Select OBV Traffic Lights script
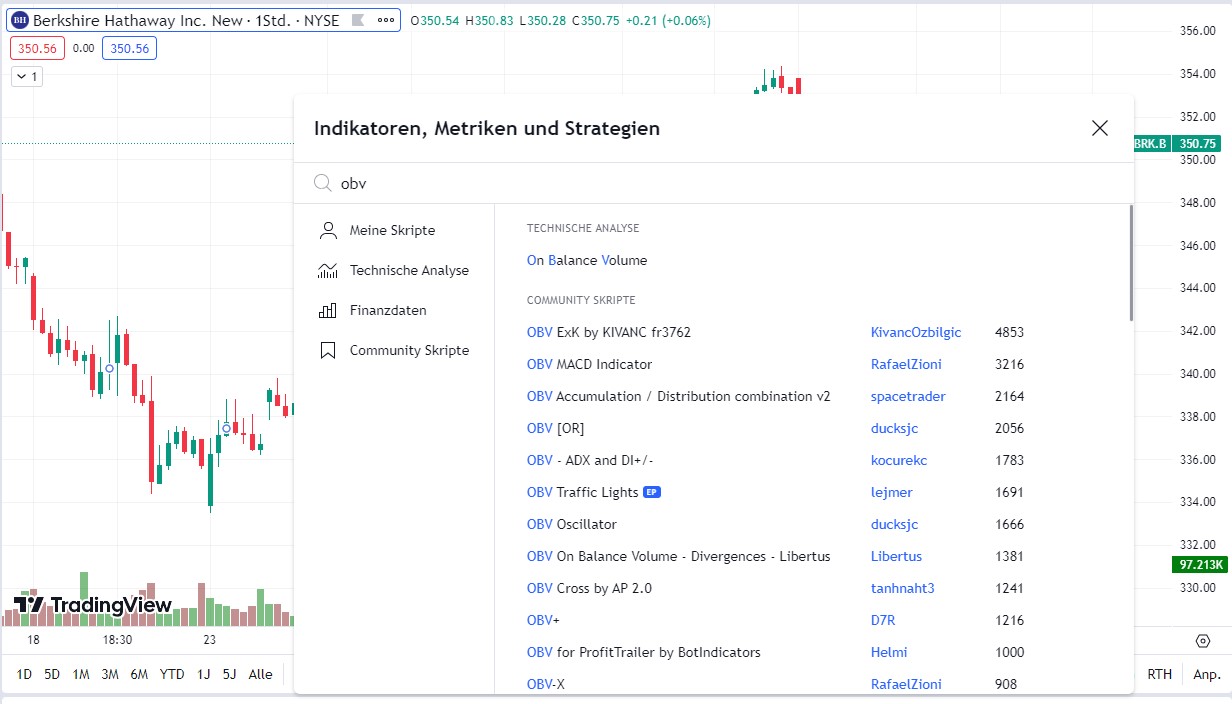 pos(582,492)
